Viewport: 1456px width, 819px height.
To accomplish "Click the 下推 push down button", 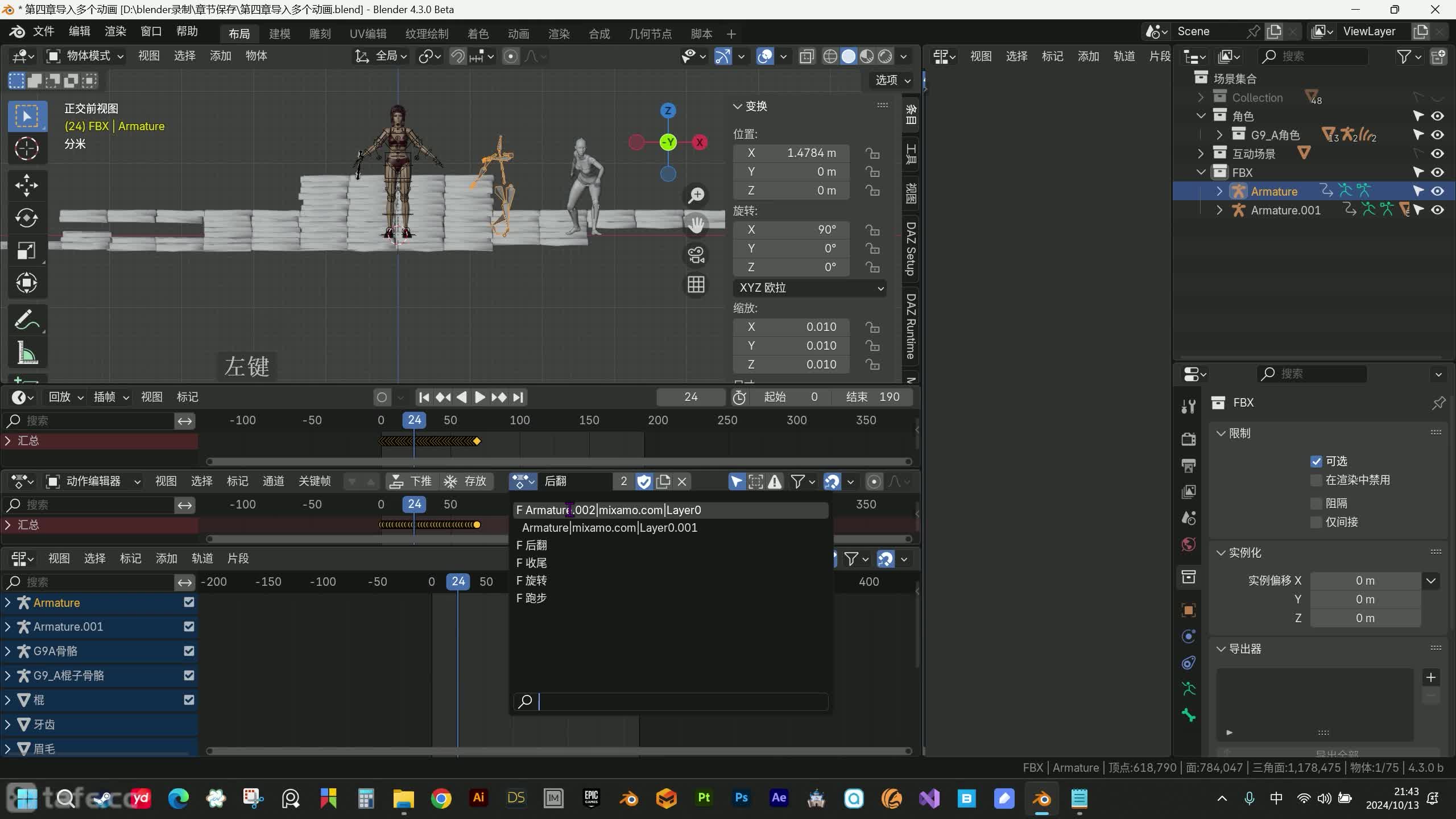I will [412, 482].
